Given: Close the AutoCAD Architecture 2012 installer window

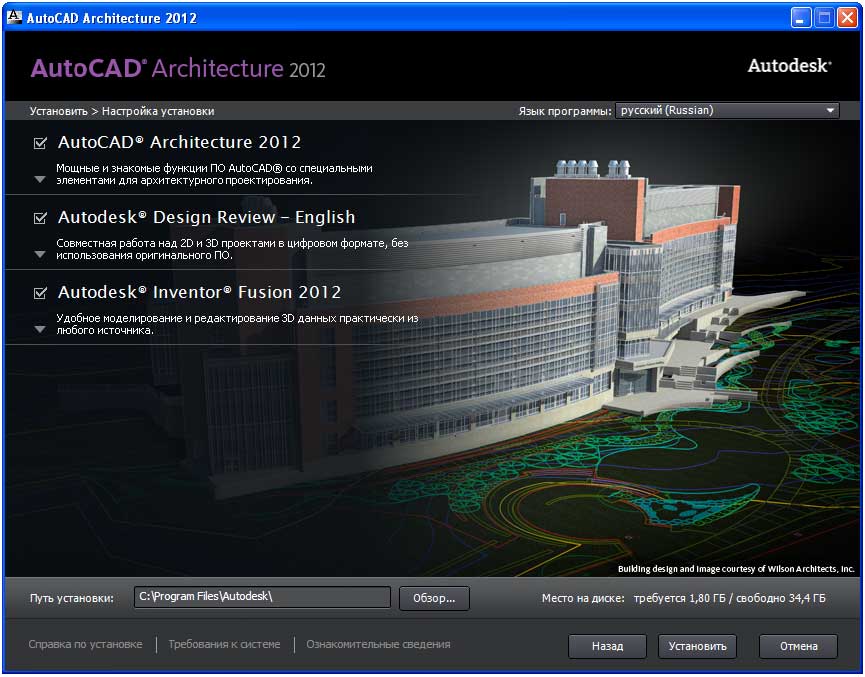Looking at the screenshot, I should pos(847,17).
